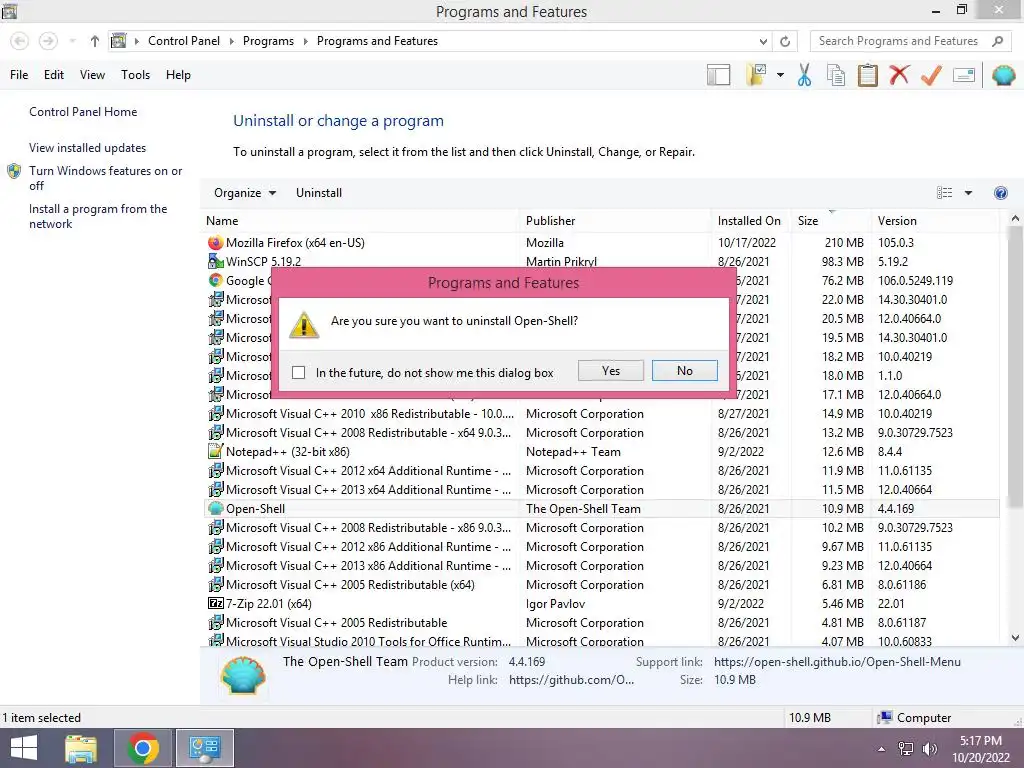Click the github.com help link
Viewport: 1024px width, 768px height.
[x=571, y=680]
